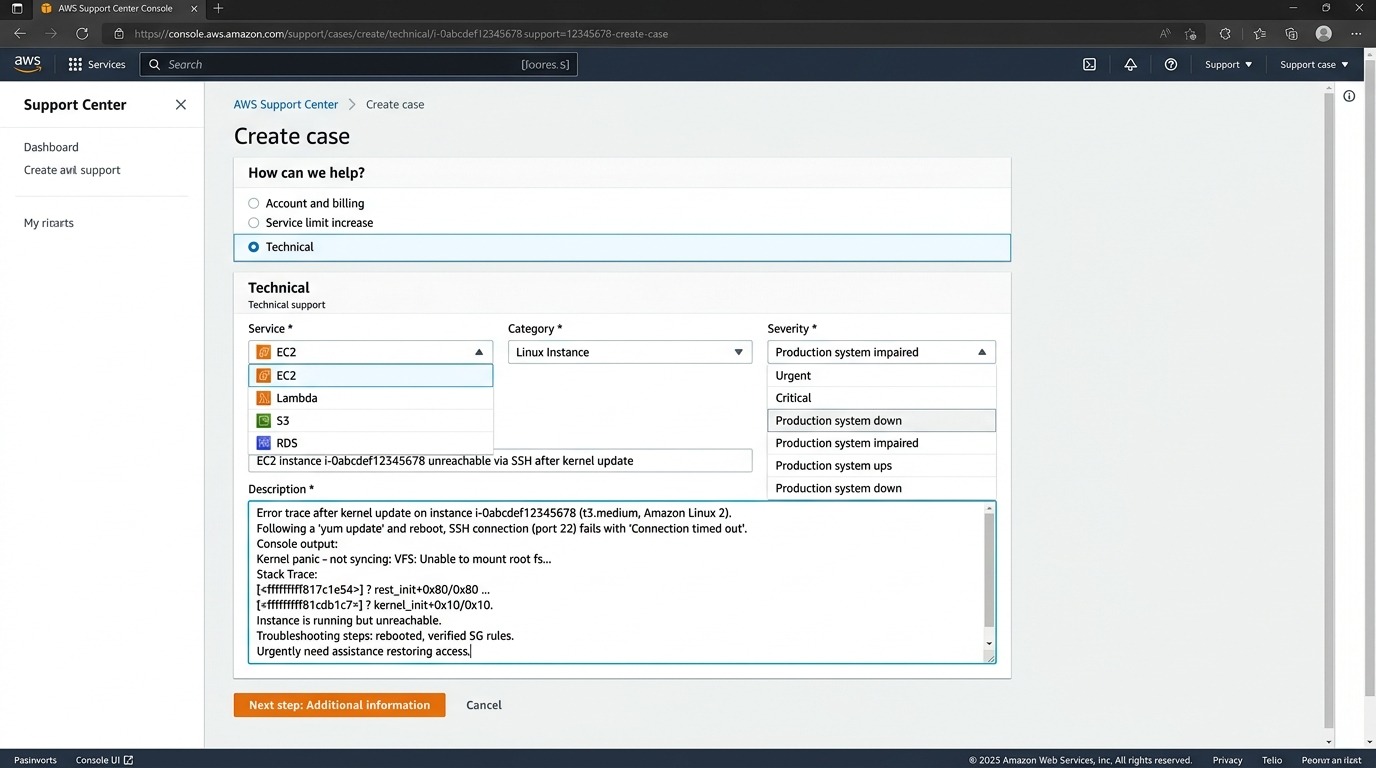Open My riarts sidebar item

click(x=49, y=223)
